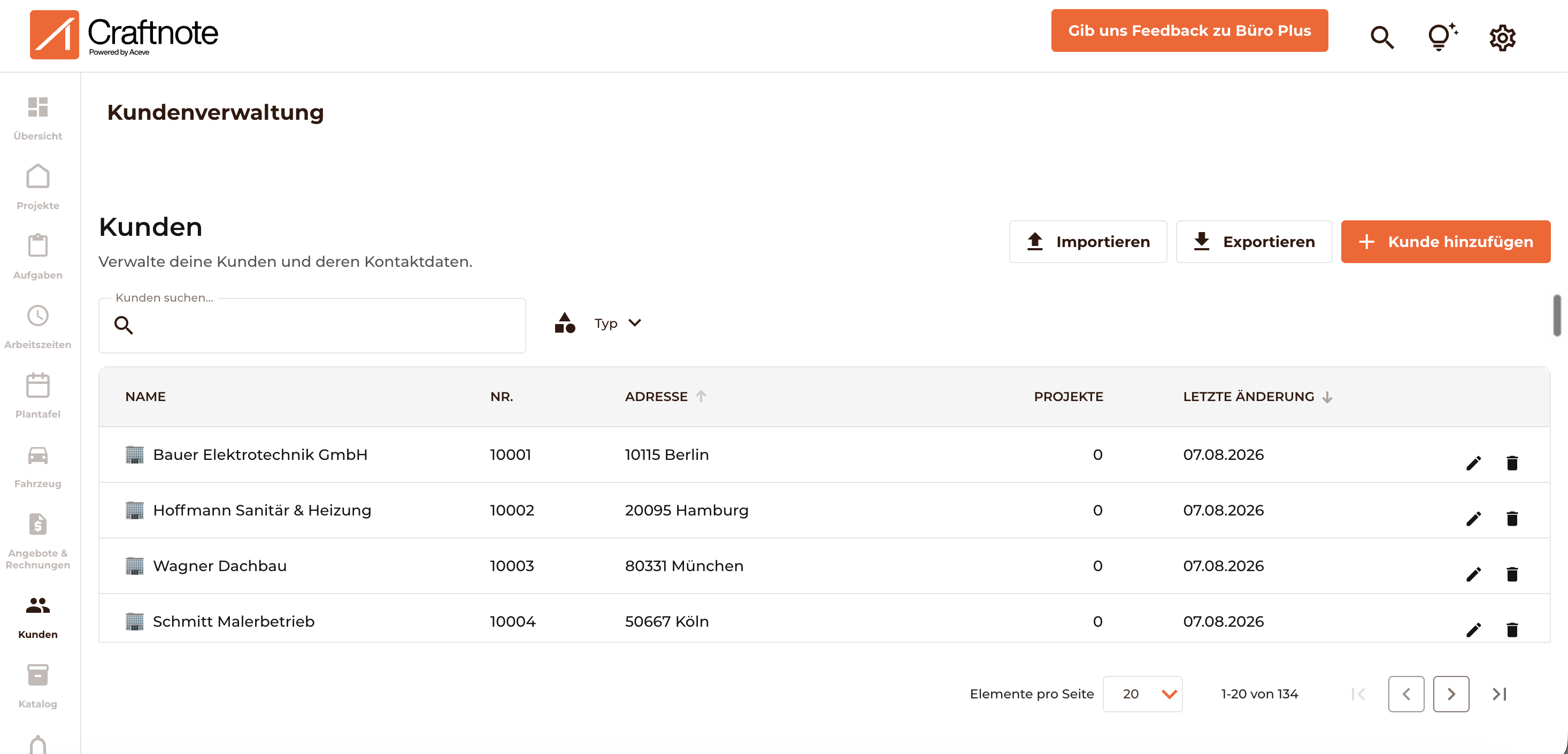Image resolution: width=1568 pixels, height=754 pixels.
Task: Edit Wagner Dachbau with pencil icon
Action: click(1473, 574)
